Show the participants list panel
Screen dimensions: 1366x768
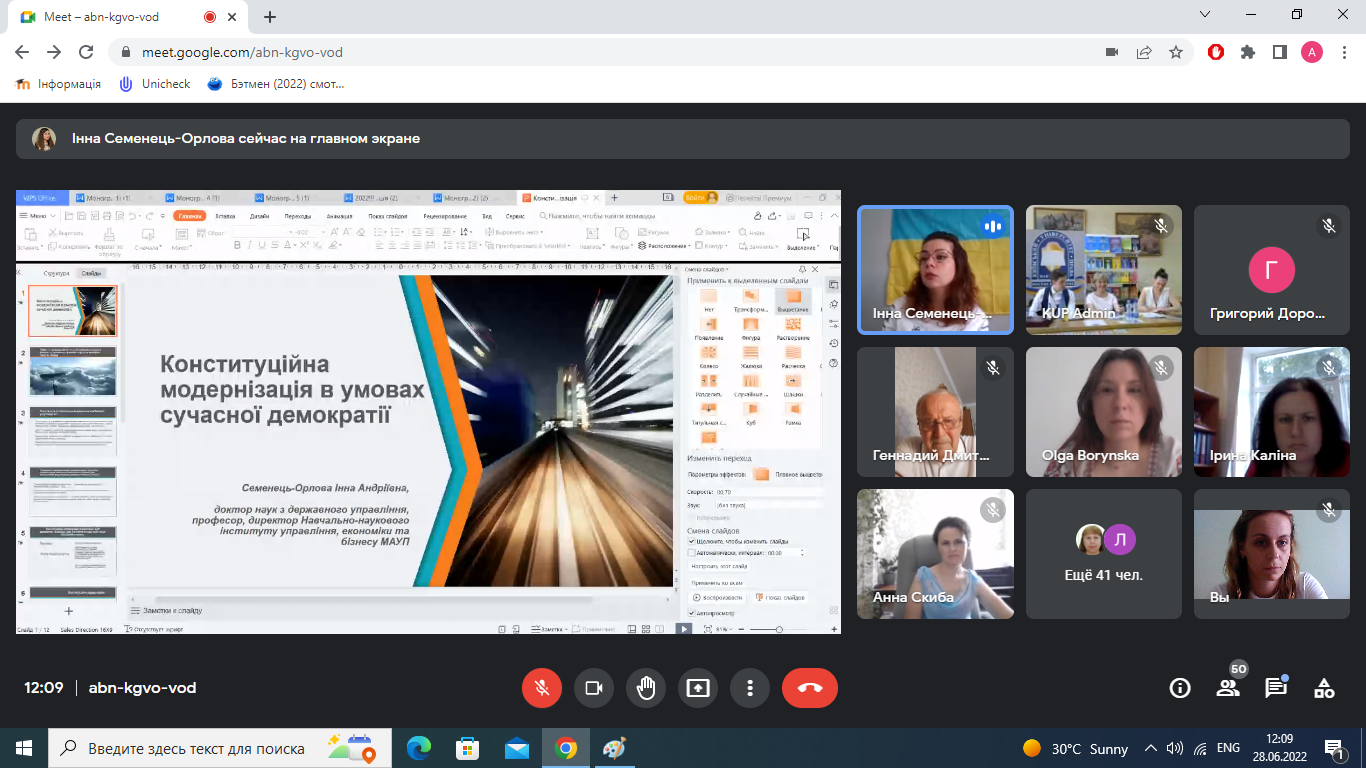[x=1228, y=688]
